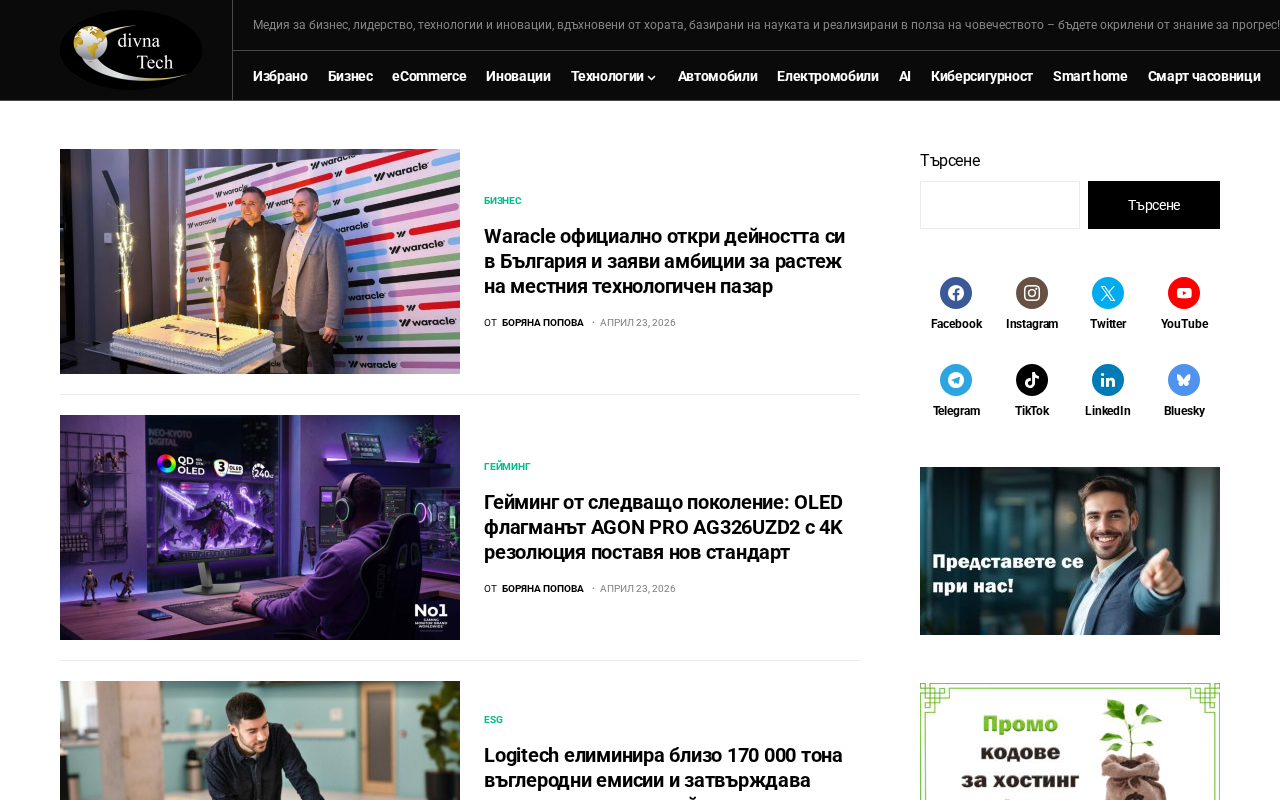This screenshot has height=800, width=1280.
Task: Open the Waracle cake event thumbnail
Action: tap(260, 261)
